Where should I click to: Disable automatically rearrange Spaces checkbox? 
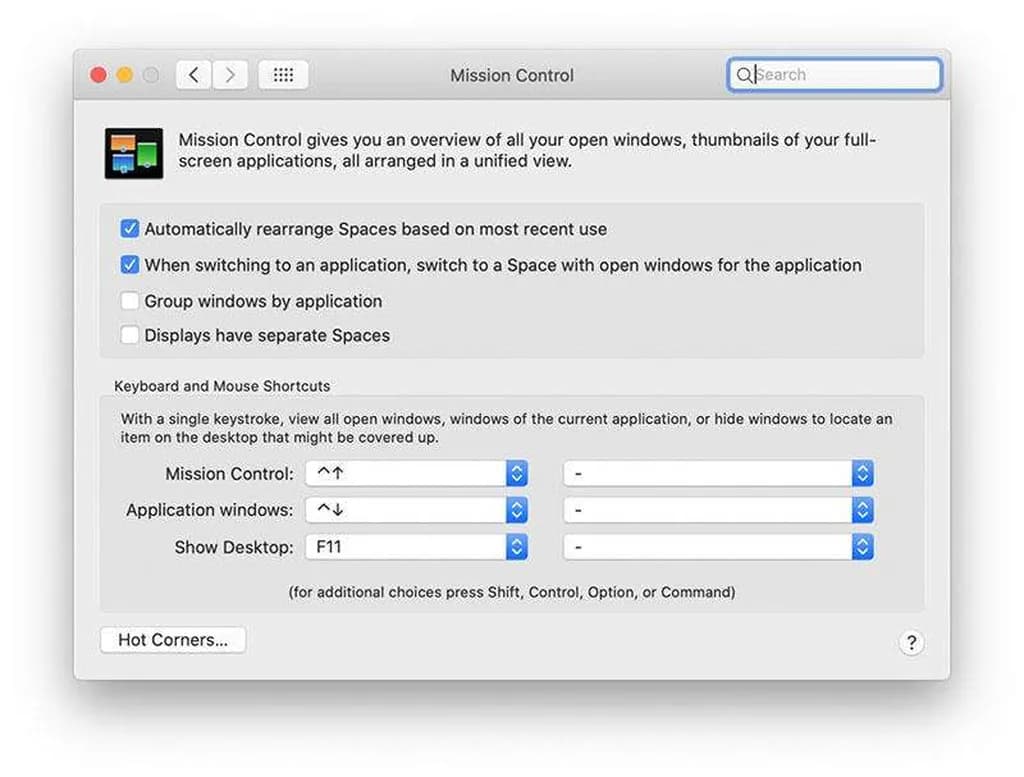point(130,229)
